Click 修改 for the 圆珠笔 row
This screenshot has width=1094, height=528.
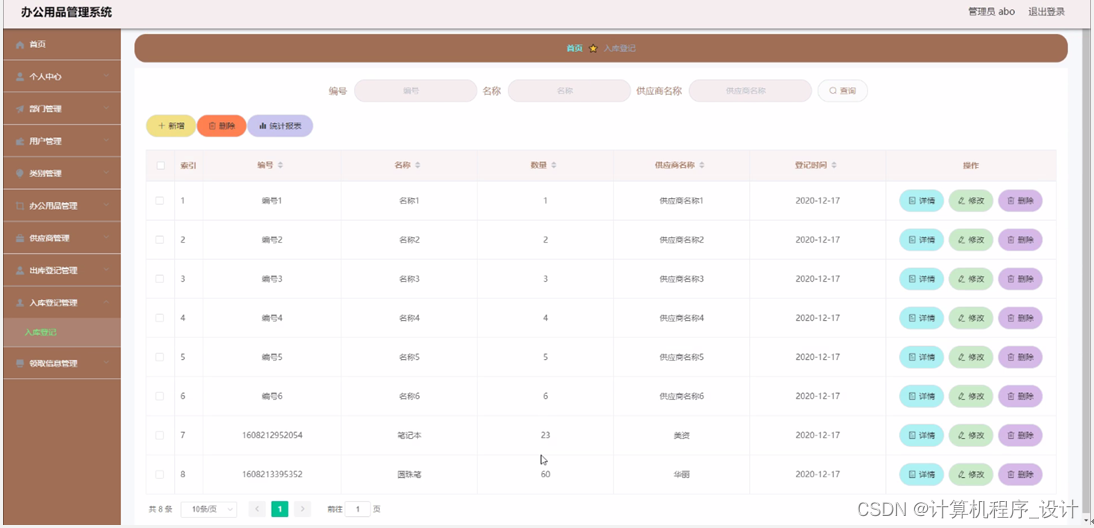[971, 474]
